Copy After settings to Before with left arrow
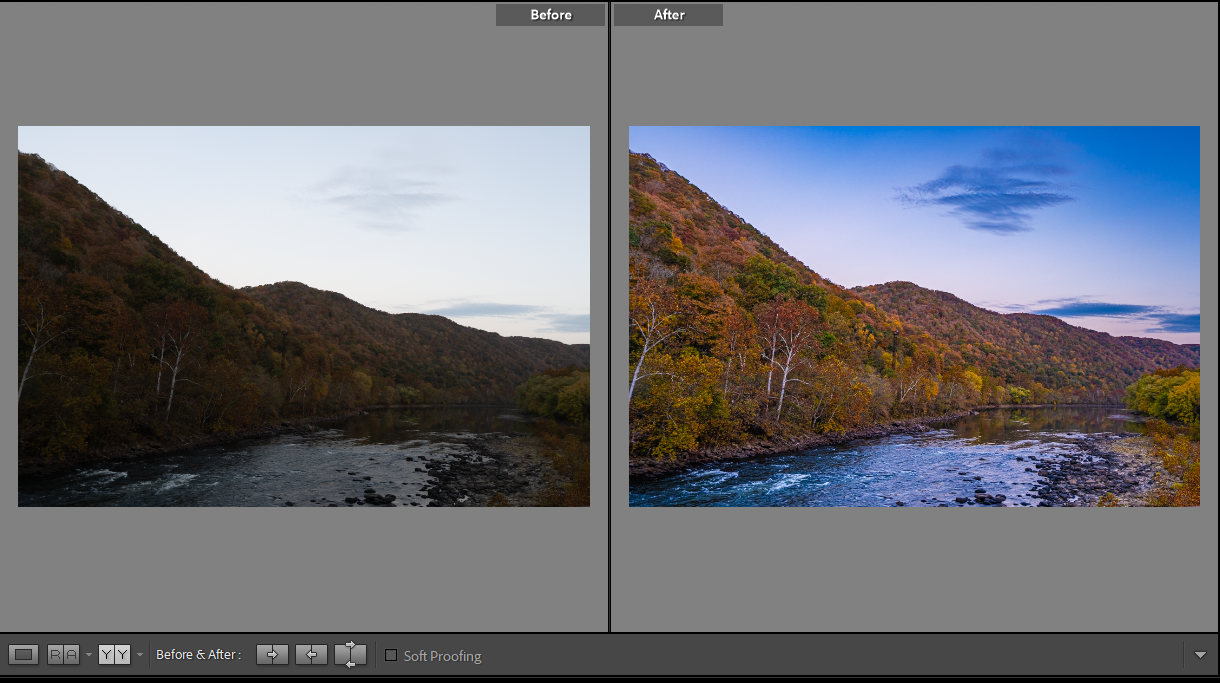The width and height of the screenshot is (1220, 683). [311, 655]
